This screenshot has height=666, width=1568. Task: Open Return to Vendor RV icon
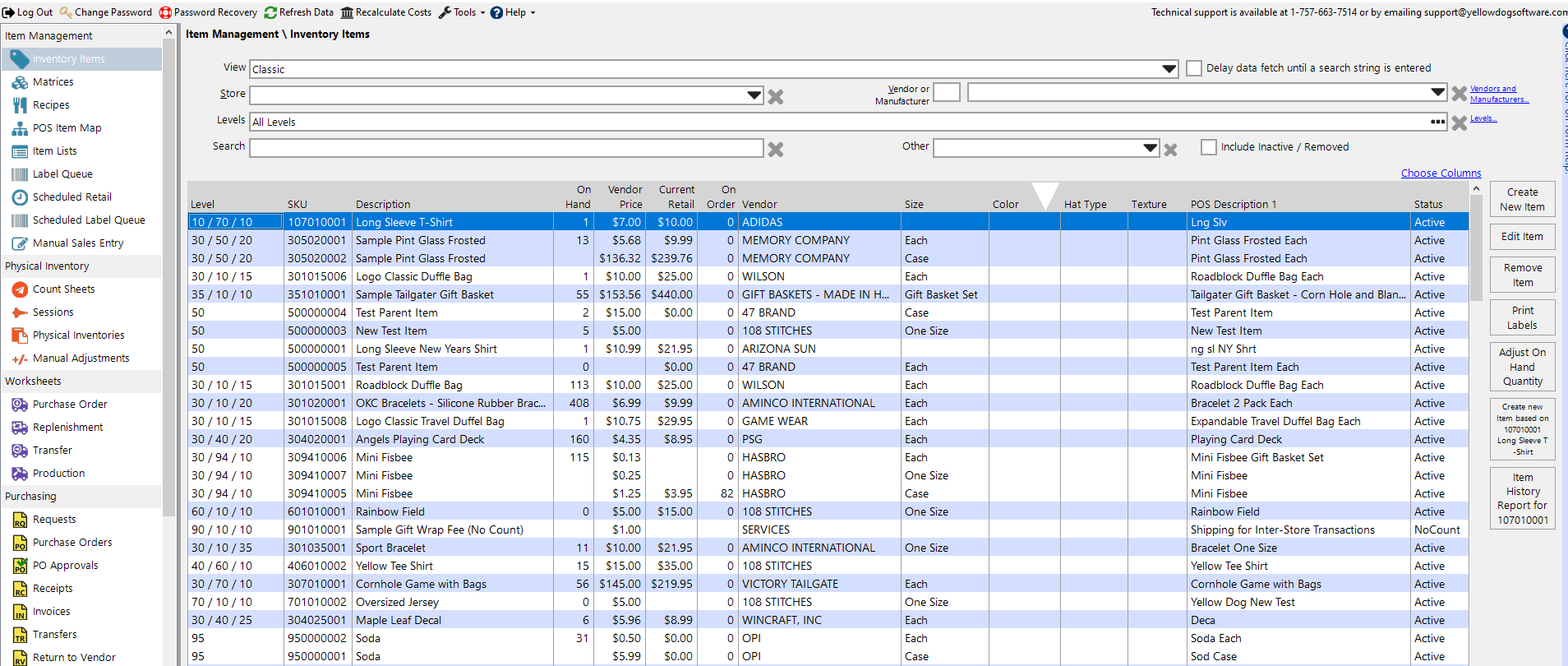[20, 658]
